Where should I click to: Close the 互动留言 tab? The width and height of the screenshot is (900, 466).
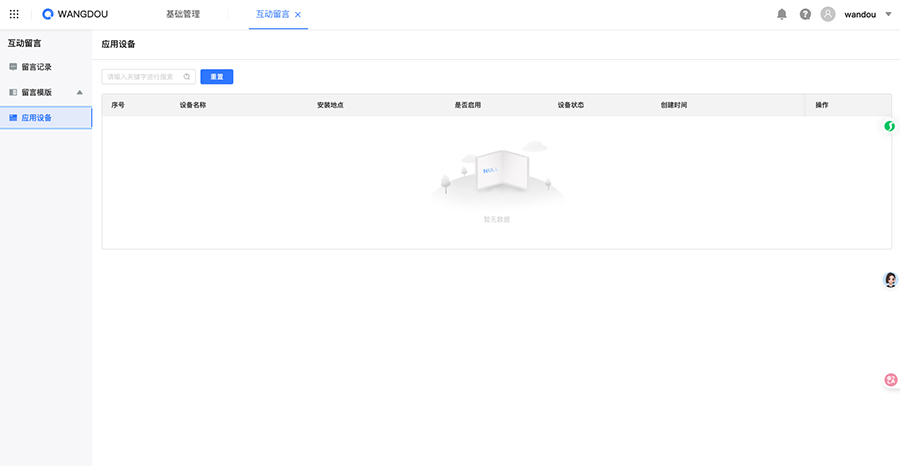tap(297, 15)
